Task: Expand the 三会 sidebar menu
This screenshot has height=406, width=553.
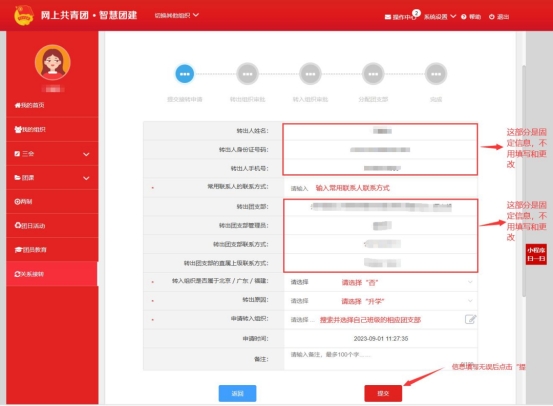Action: [x=52, y=154]
